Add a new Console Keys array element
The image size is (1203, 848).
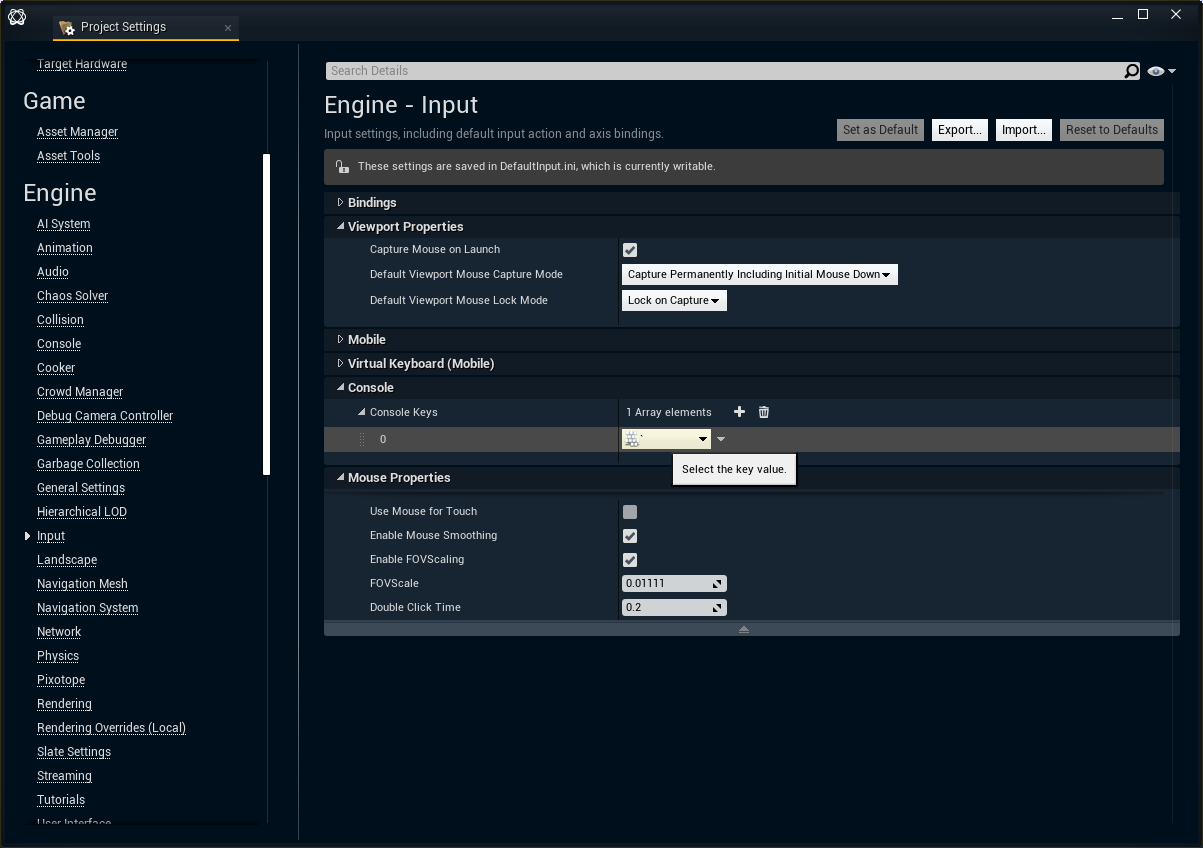740,412
